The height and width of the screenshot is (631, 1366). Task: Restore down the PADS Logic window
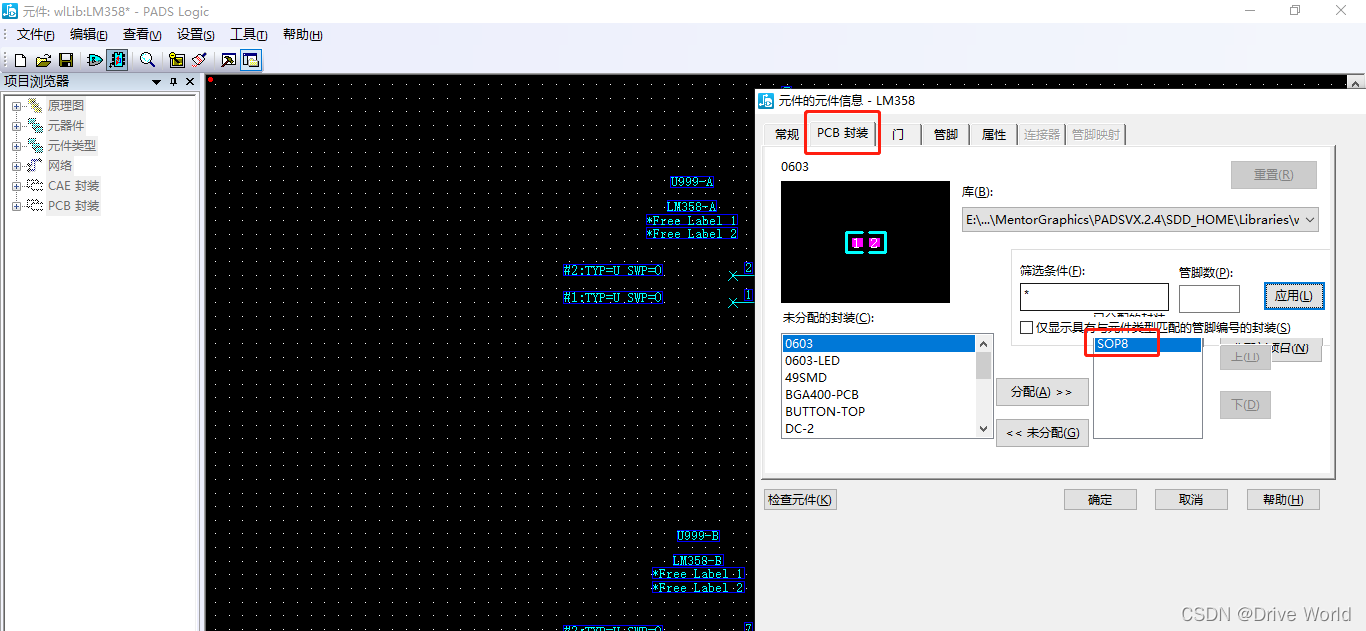(x=1295, y=10)
